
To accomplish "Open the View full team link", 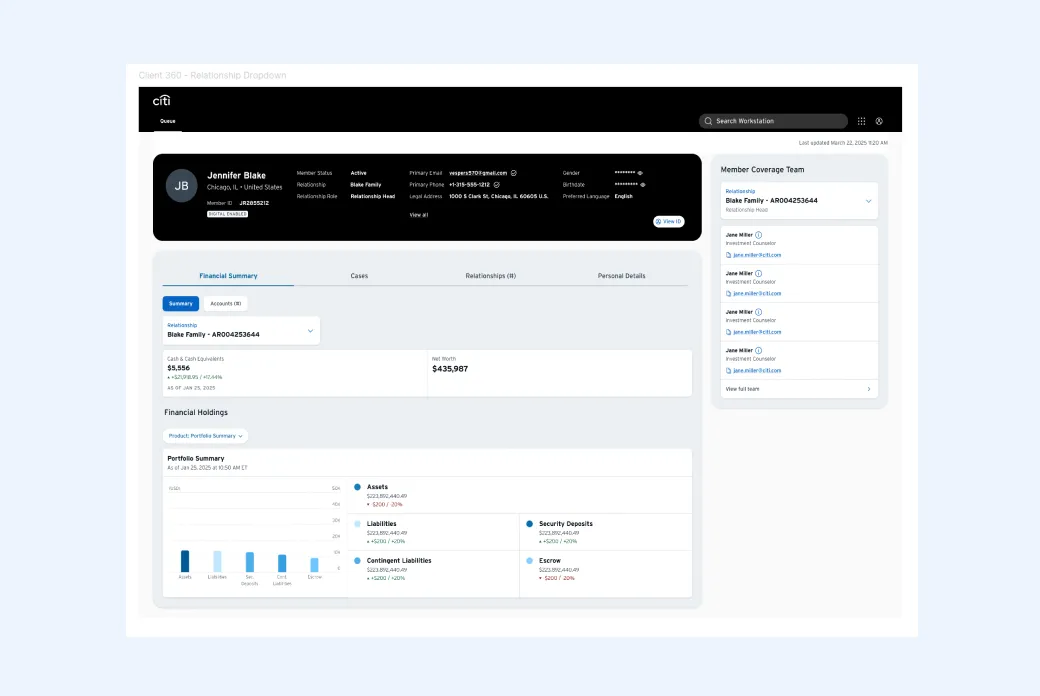I will [799, 389].
